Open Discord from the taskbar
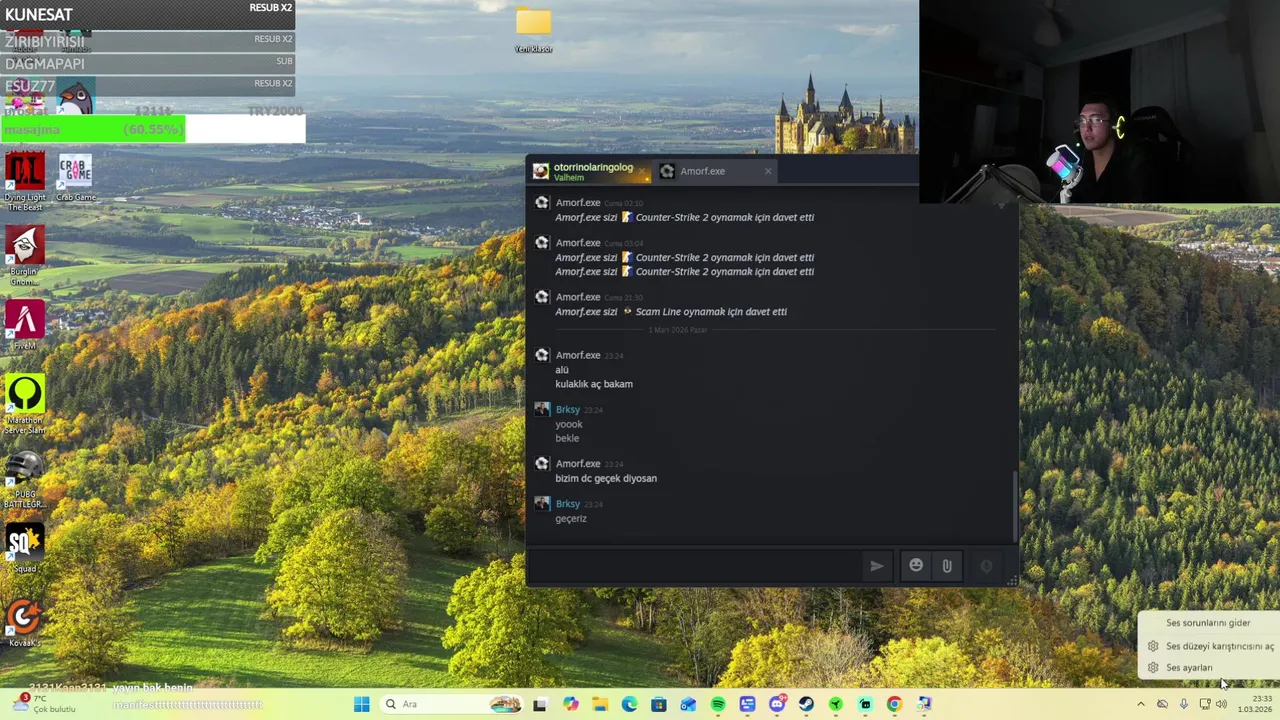1280x720 pixels. 776,704
